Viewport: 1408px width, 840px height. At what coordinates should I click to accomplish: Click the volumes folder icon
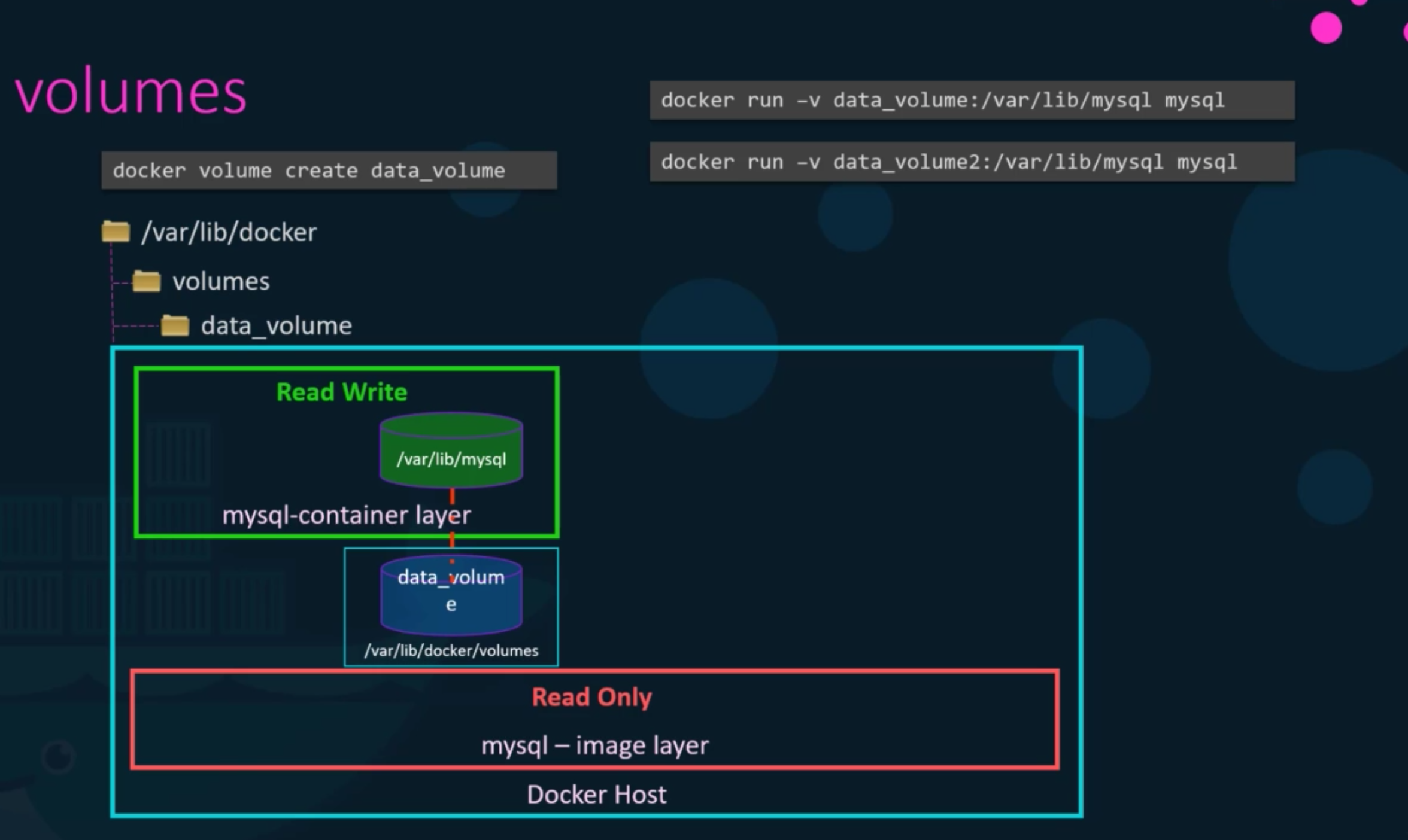tap(146, 281)
